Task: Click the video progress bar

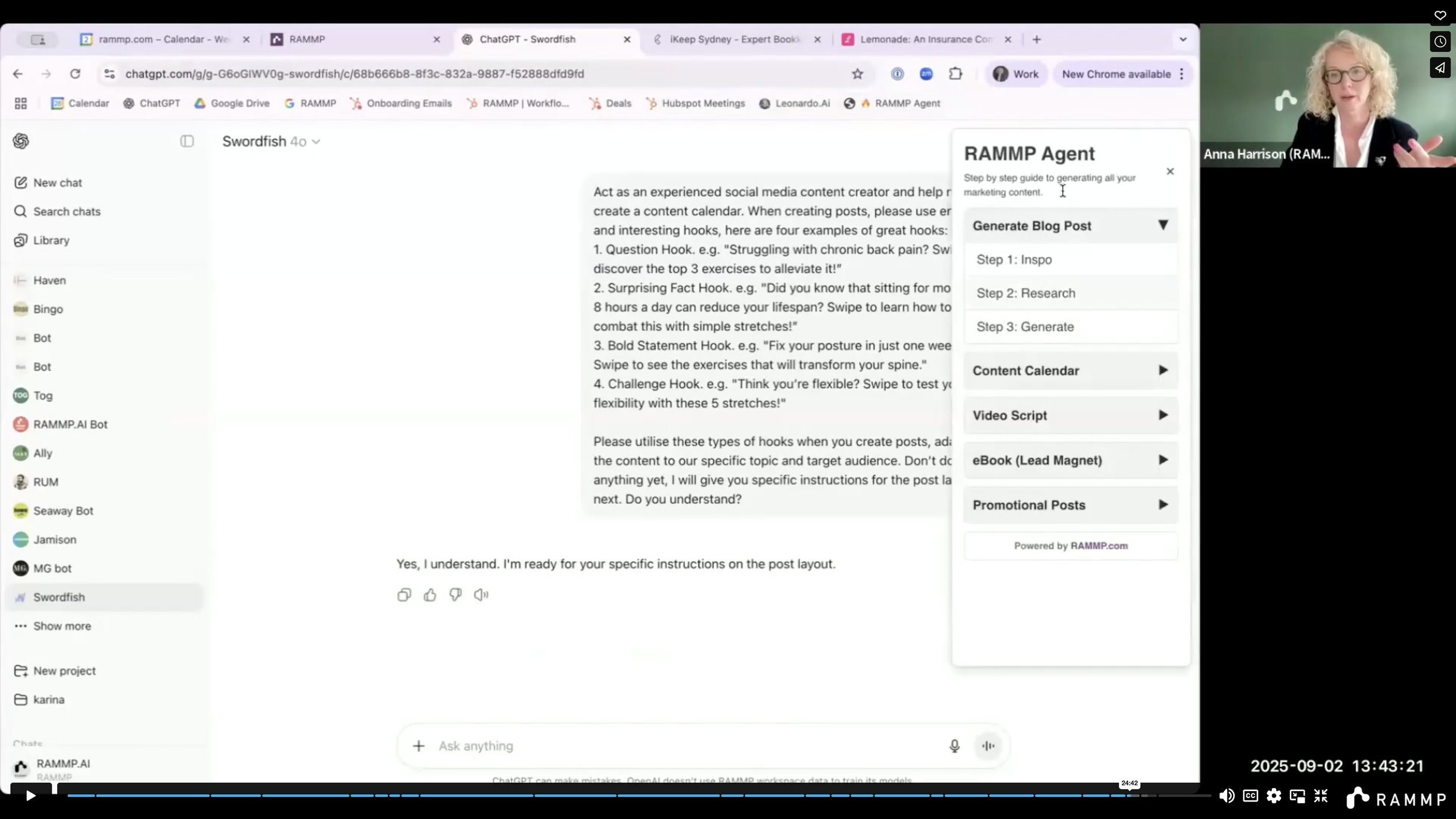Action: pos(582,795)
